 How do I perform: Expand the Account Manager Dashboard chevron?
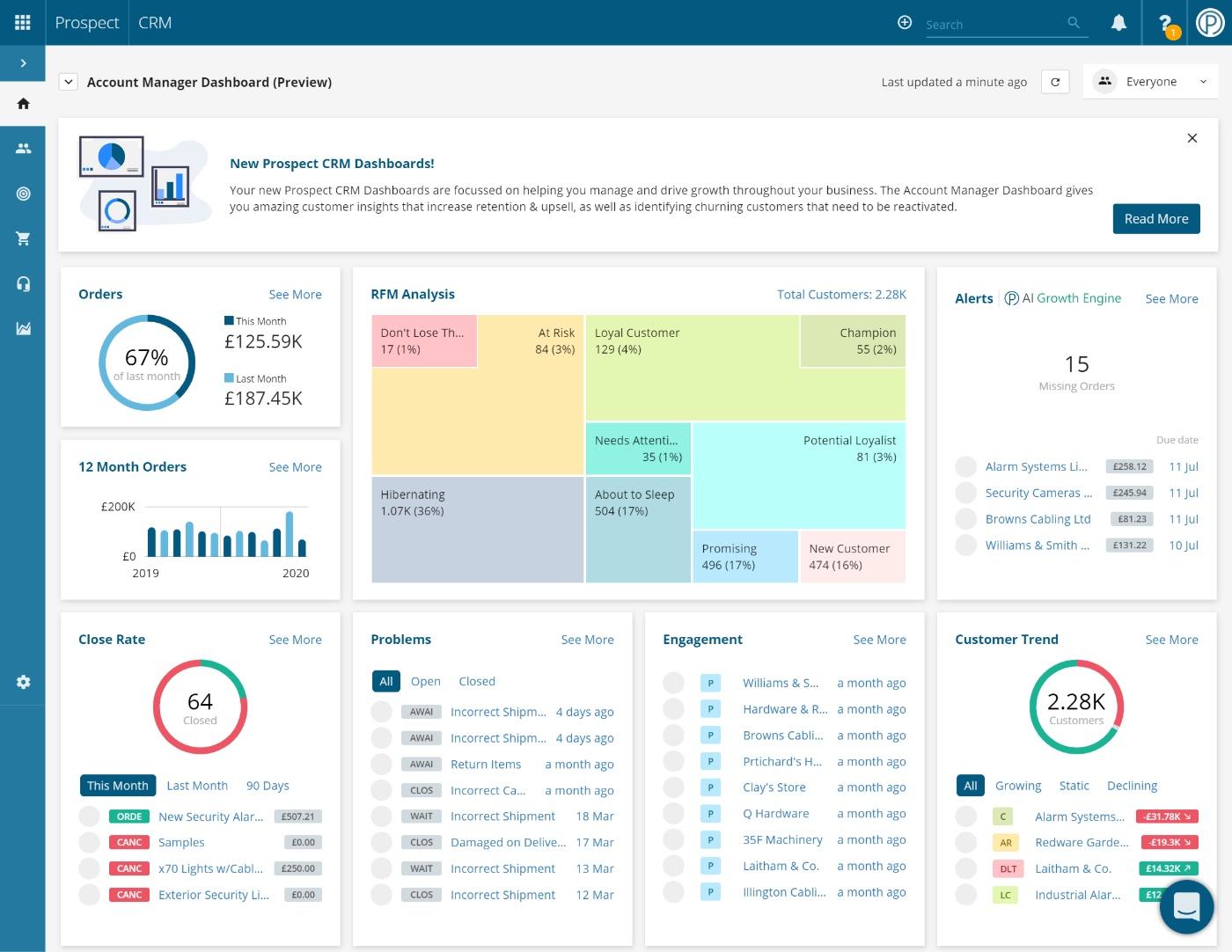68,81
